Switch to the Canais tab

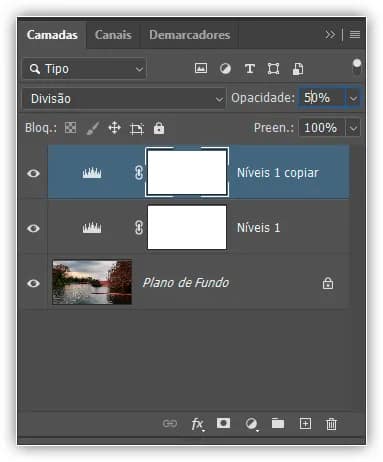pyautogui.click(x=113, y=35)
